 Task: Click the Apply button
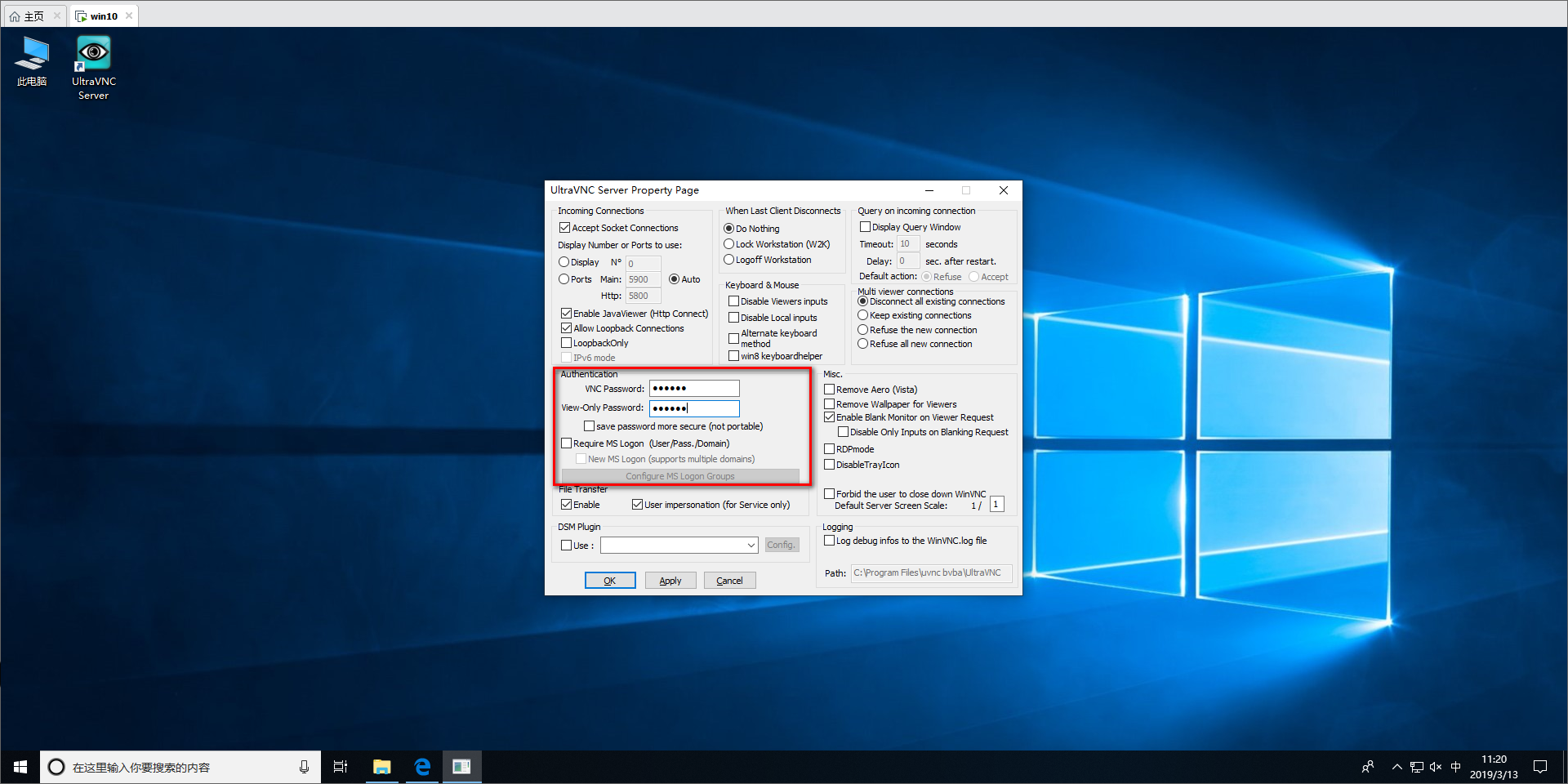[670, 581]
